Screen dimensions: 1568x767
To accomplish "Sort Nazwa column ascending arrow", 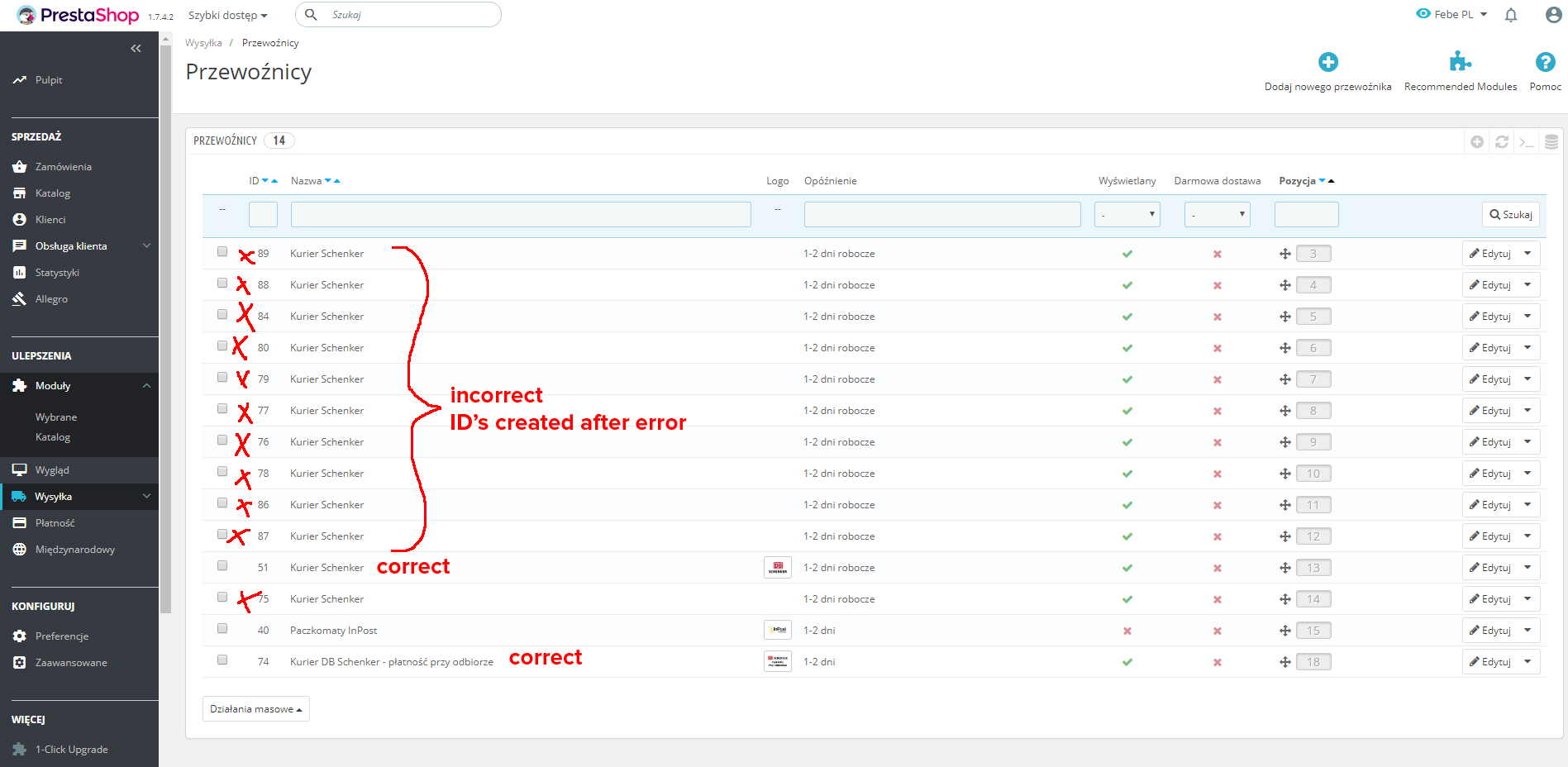I will tap(337, 181).
